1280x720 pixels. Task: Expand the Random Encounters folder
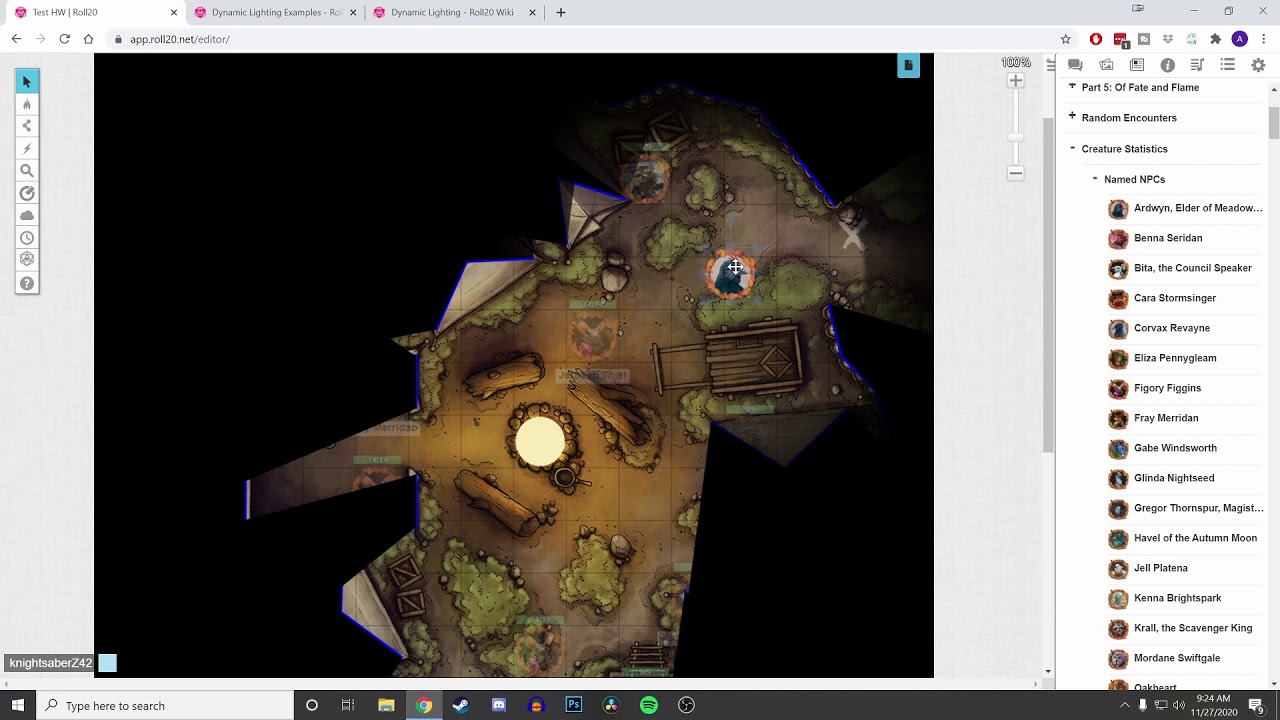click(x=1072, y=117)
